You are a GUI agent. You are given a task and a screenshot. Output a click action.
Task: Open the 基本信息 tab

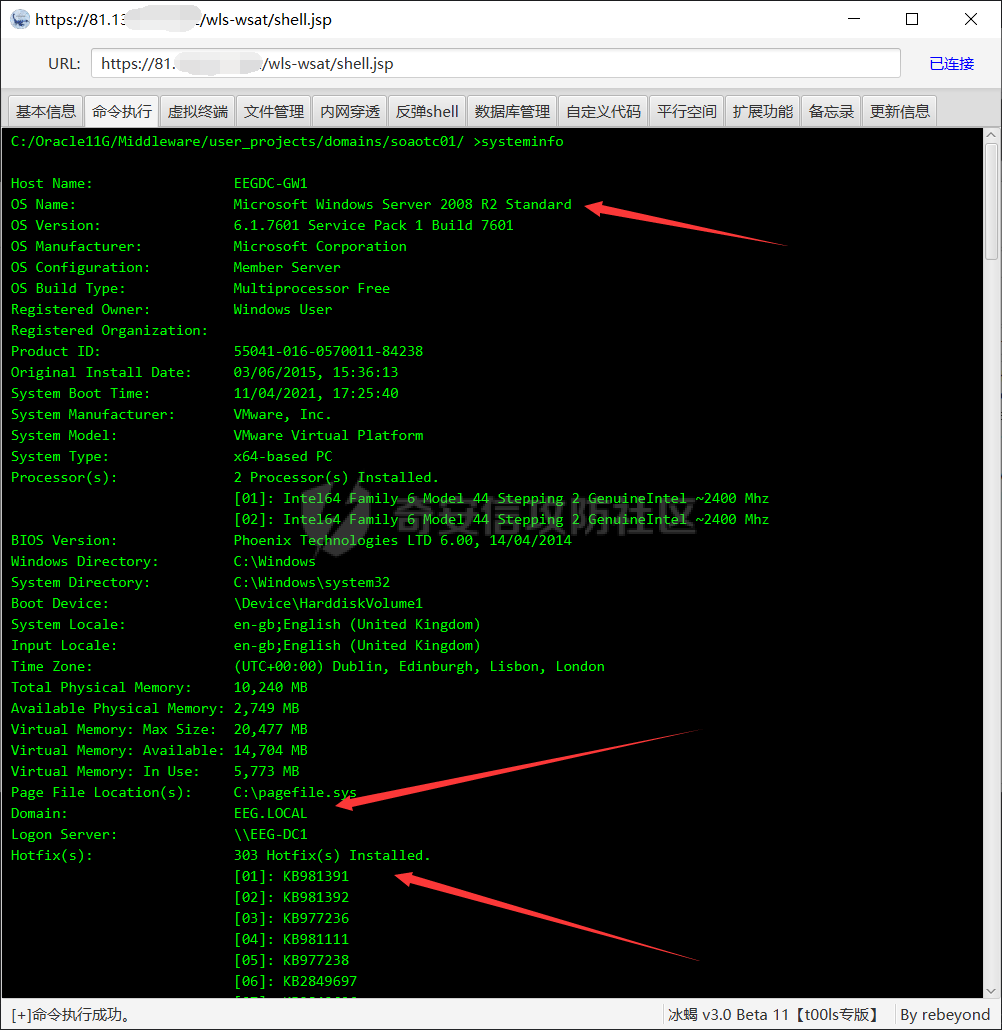coord(46,111)
